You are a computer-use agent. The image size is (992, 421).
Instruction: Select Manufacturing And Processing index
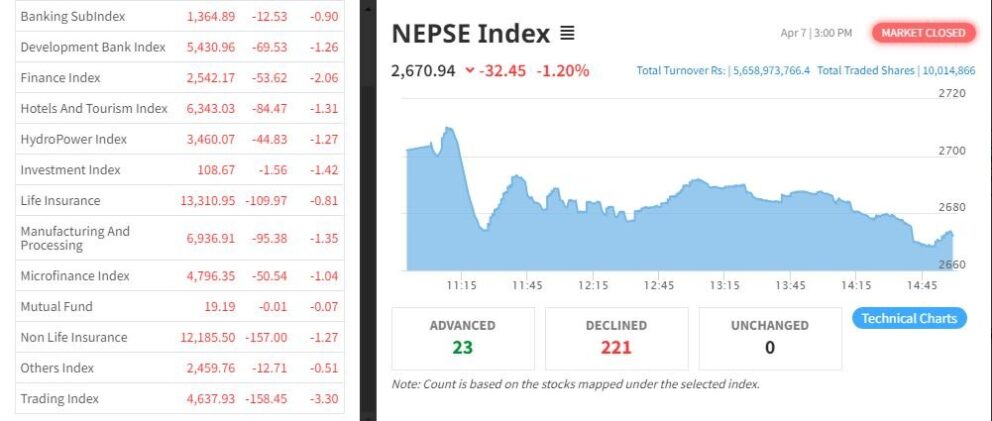[180, 238]
